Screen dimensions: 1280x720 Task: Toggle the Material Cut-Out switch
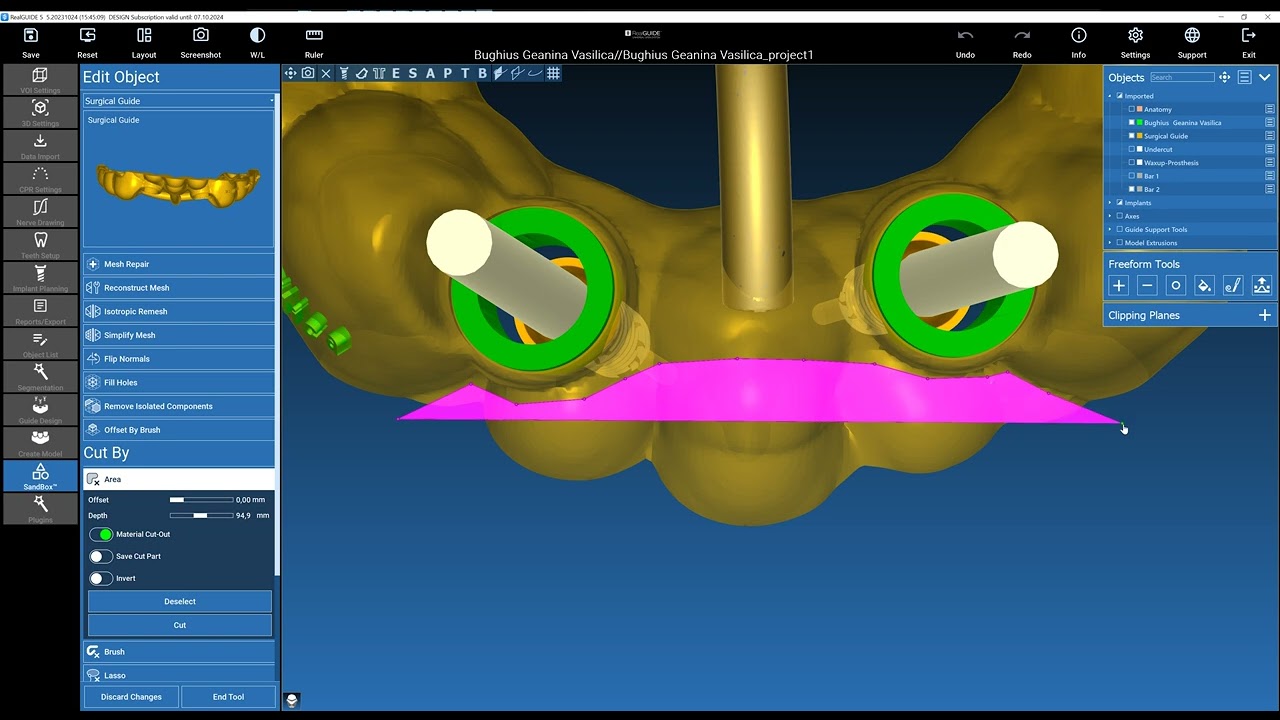coord(101,534)
